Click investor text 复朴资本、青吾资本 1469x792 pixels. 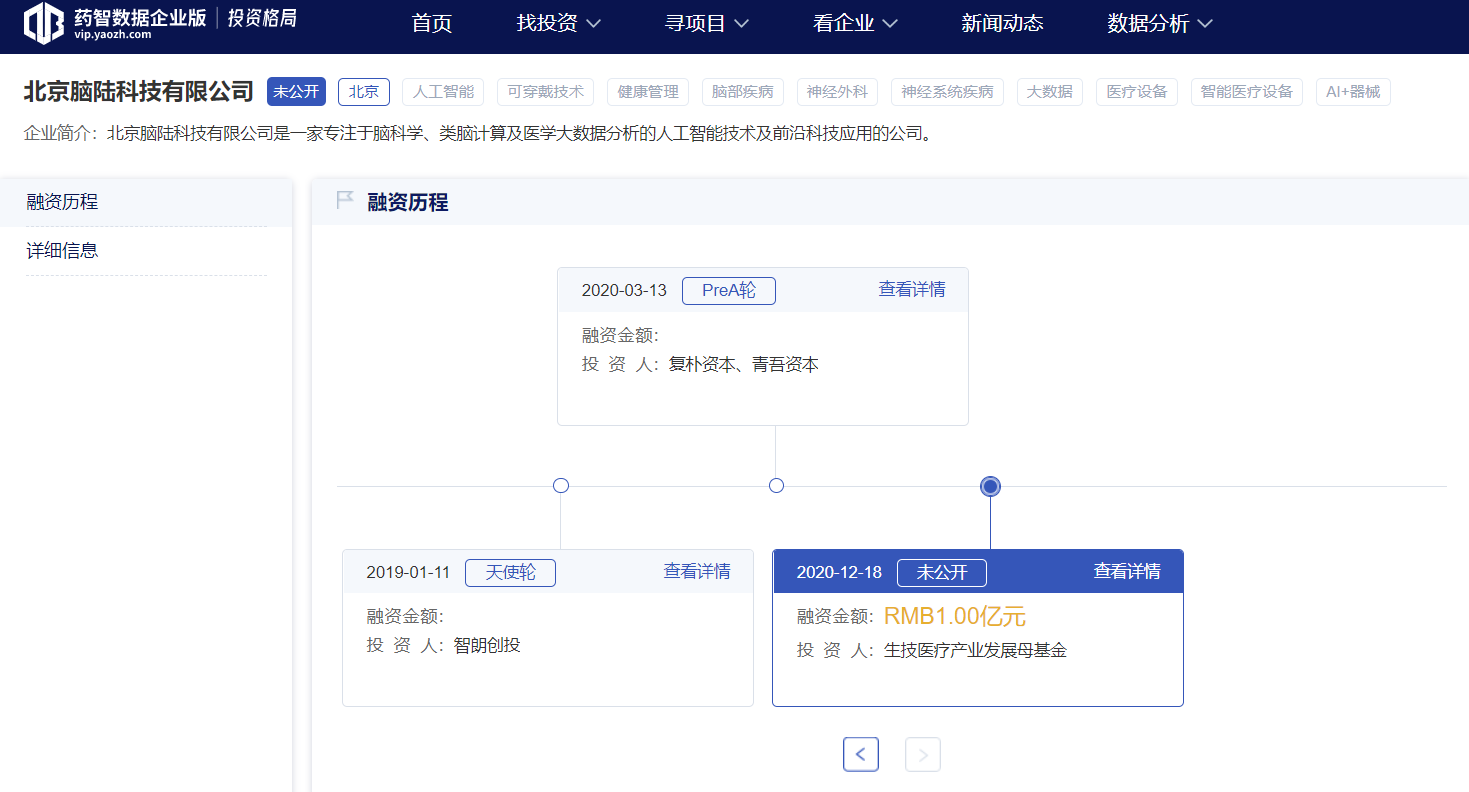pyautogui.click(x=744, y=366)
